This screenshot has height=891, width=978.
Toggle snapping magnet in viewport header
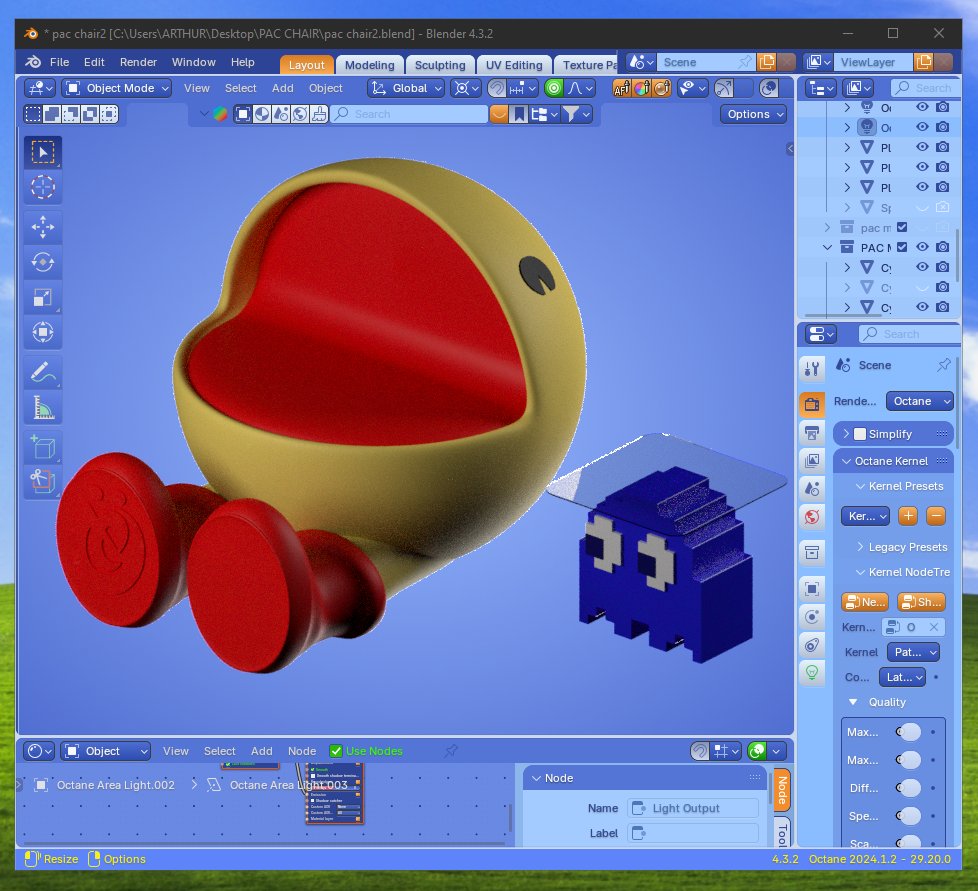coord(496,89)
